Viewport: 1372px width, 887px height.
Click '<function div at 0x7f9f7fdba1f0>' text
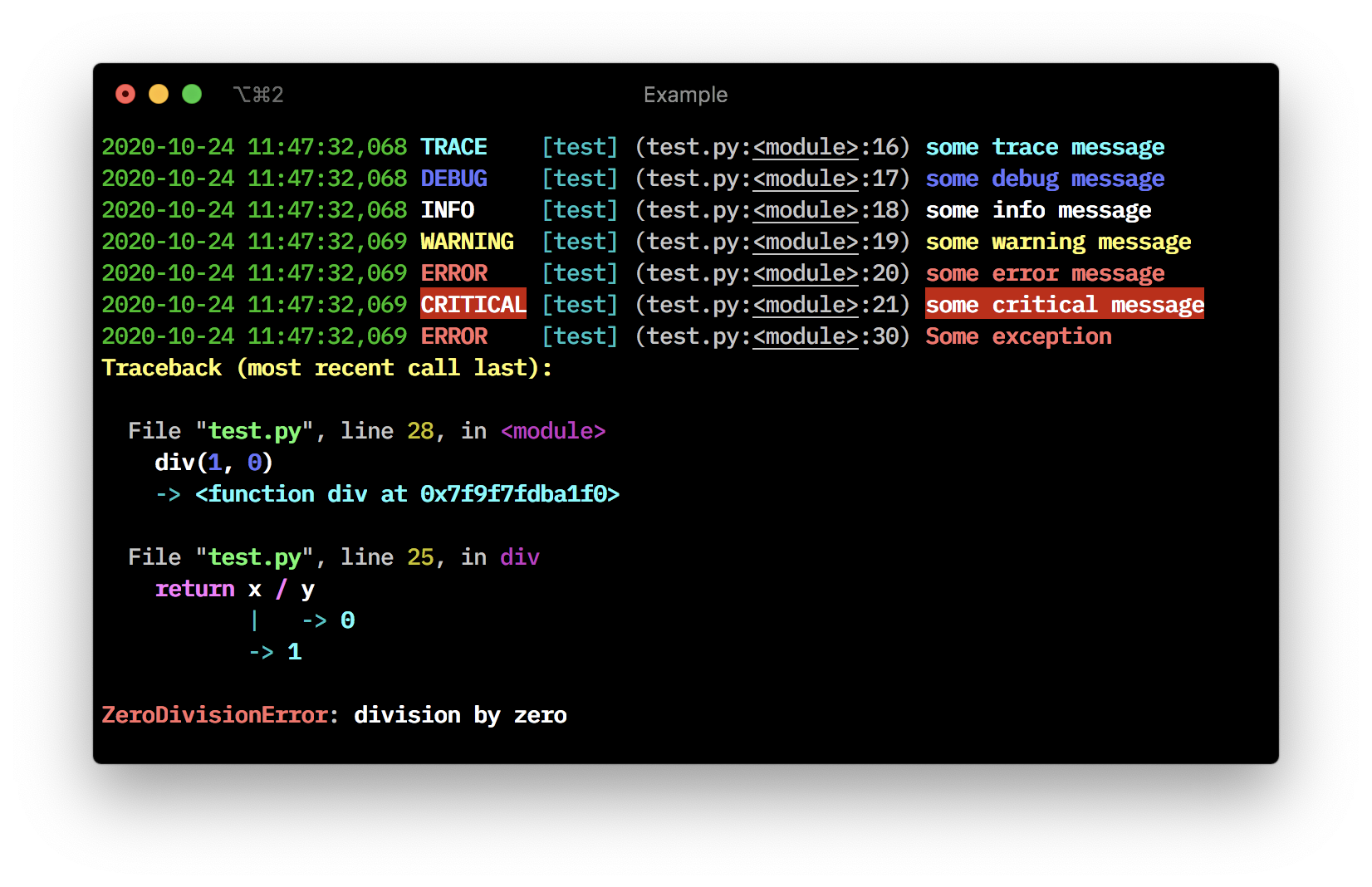tap(407, 494)
